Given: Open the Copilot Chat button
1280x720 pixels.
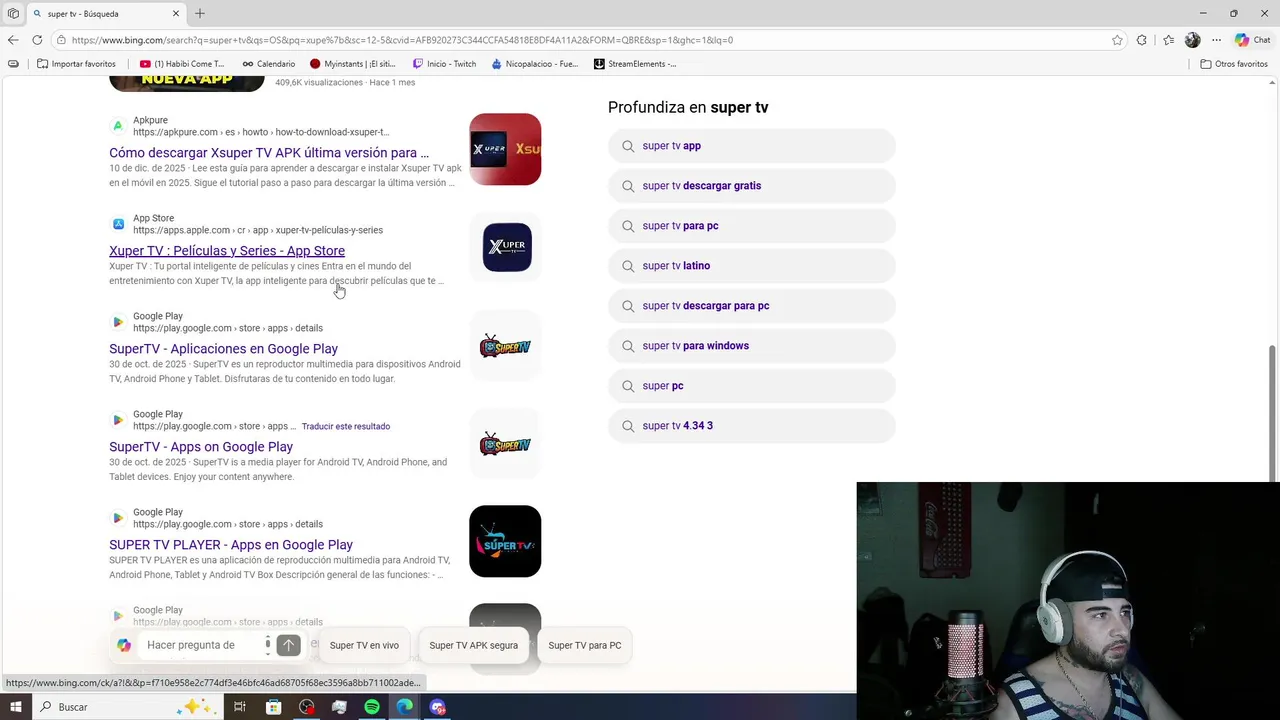Looking at the screenshot, I should [1253, 40].
